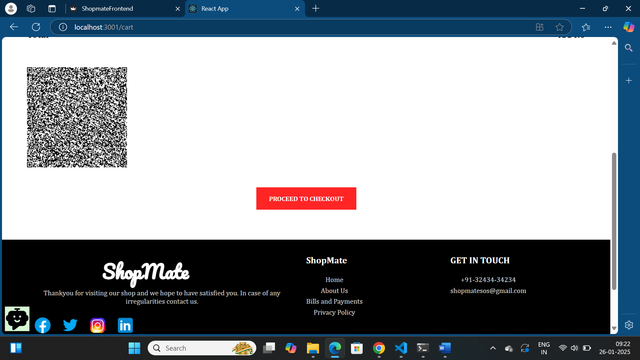Open the favorites list icon
Screen dimensions: 640x360
pyautogui.click(x=586, y=27)
